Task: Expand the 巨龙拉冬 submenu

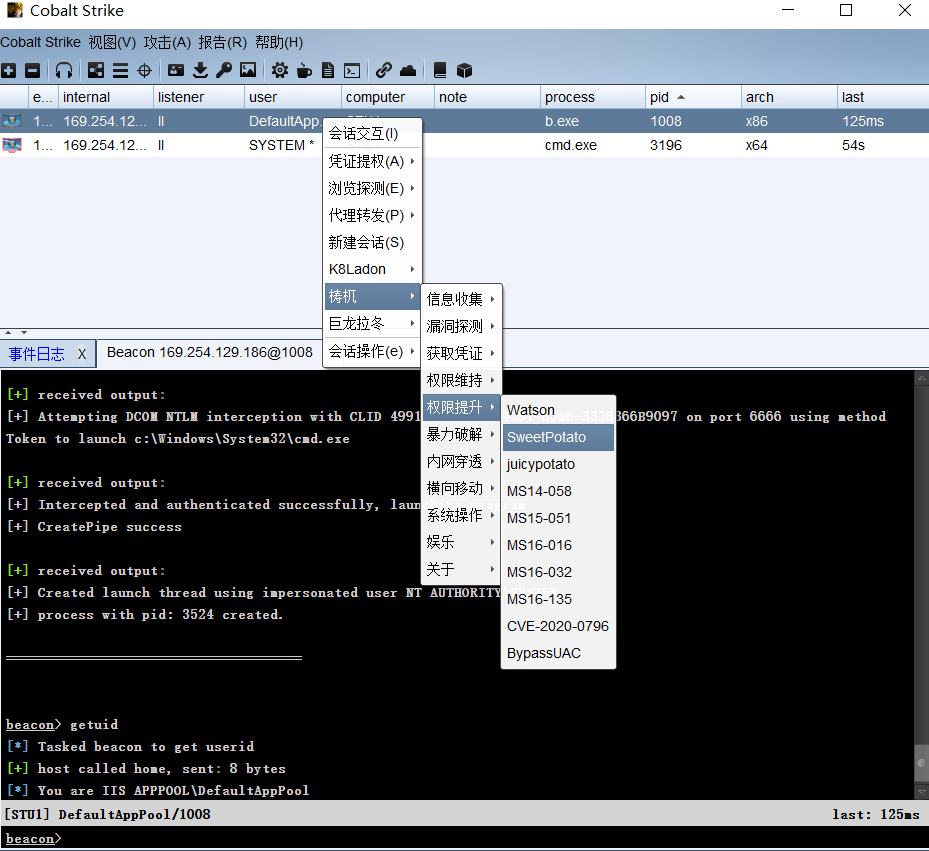Action: coord(372,323)
